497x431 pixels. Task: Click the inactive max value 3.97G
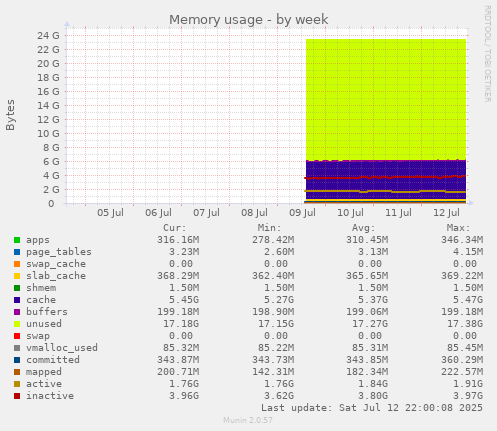[x=468, y=396]
